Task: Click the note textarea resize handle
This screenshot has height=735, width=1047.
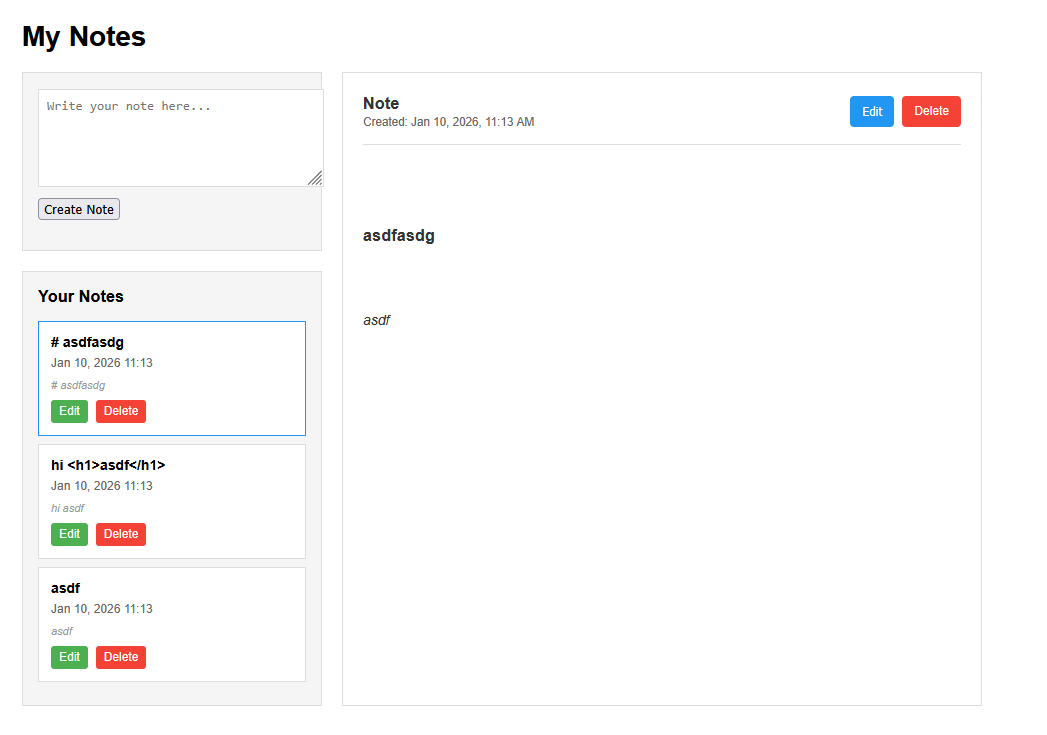Action: (x=315, y=178)
